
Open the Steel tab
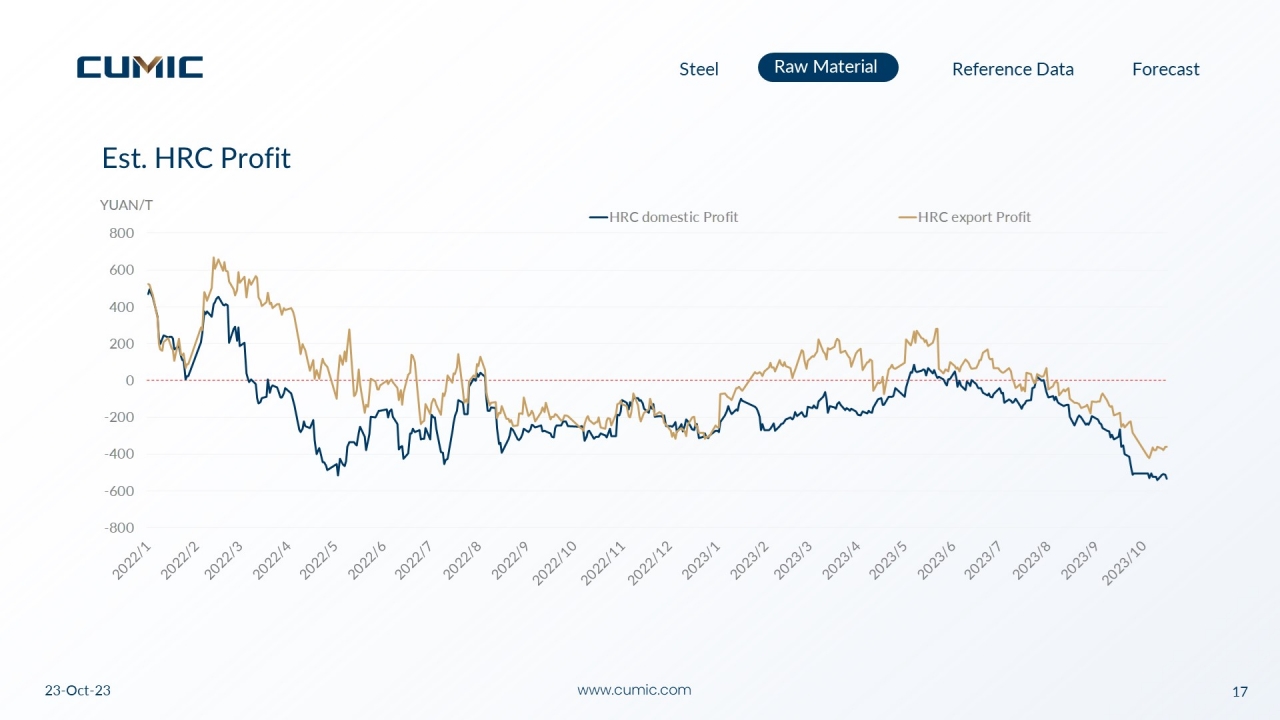tap(699, 69)
